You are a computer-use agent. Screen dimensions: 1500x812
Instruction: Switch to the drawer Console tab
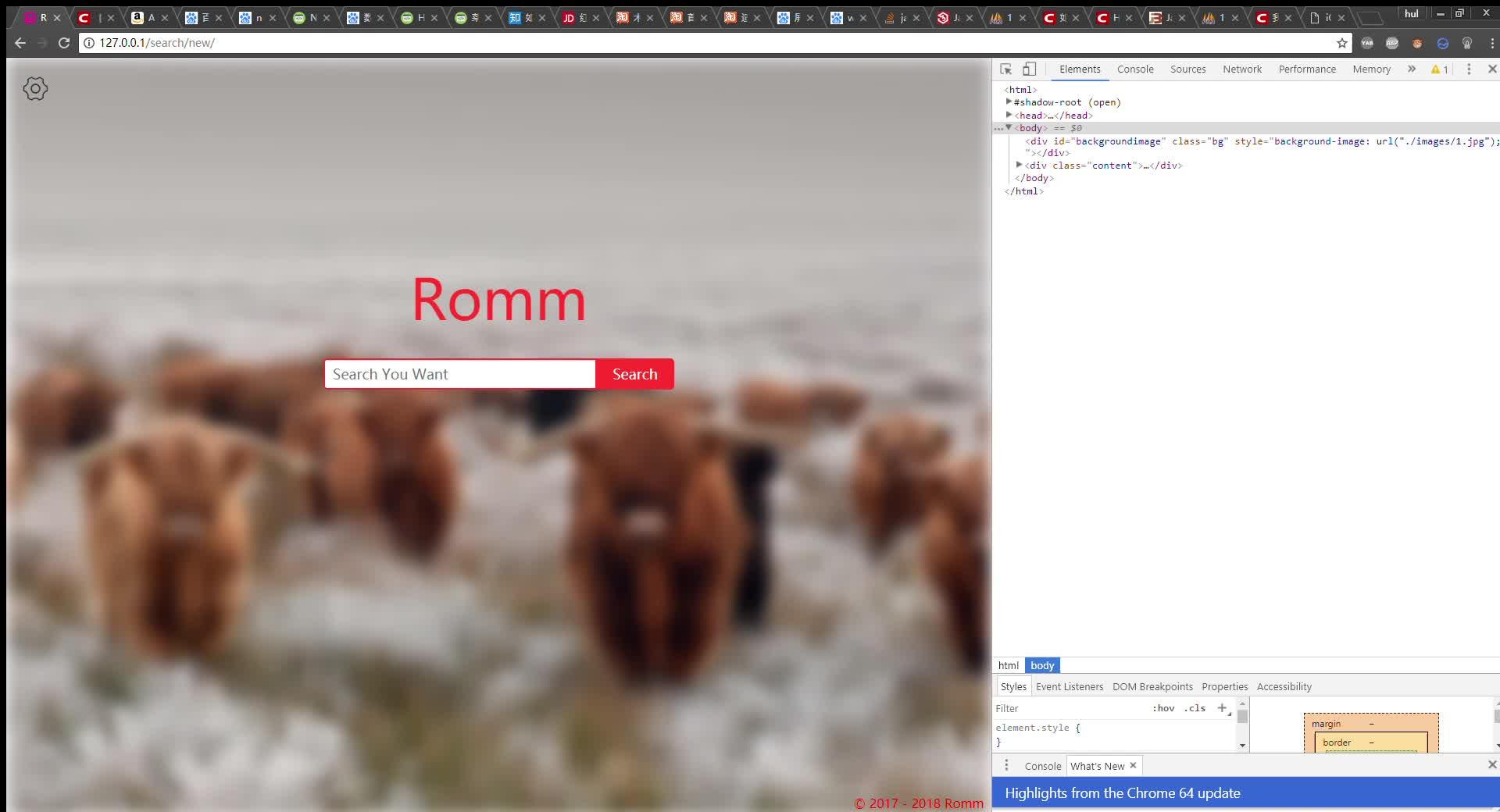click(1042, 766)
